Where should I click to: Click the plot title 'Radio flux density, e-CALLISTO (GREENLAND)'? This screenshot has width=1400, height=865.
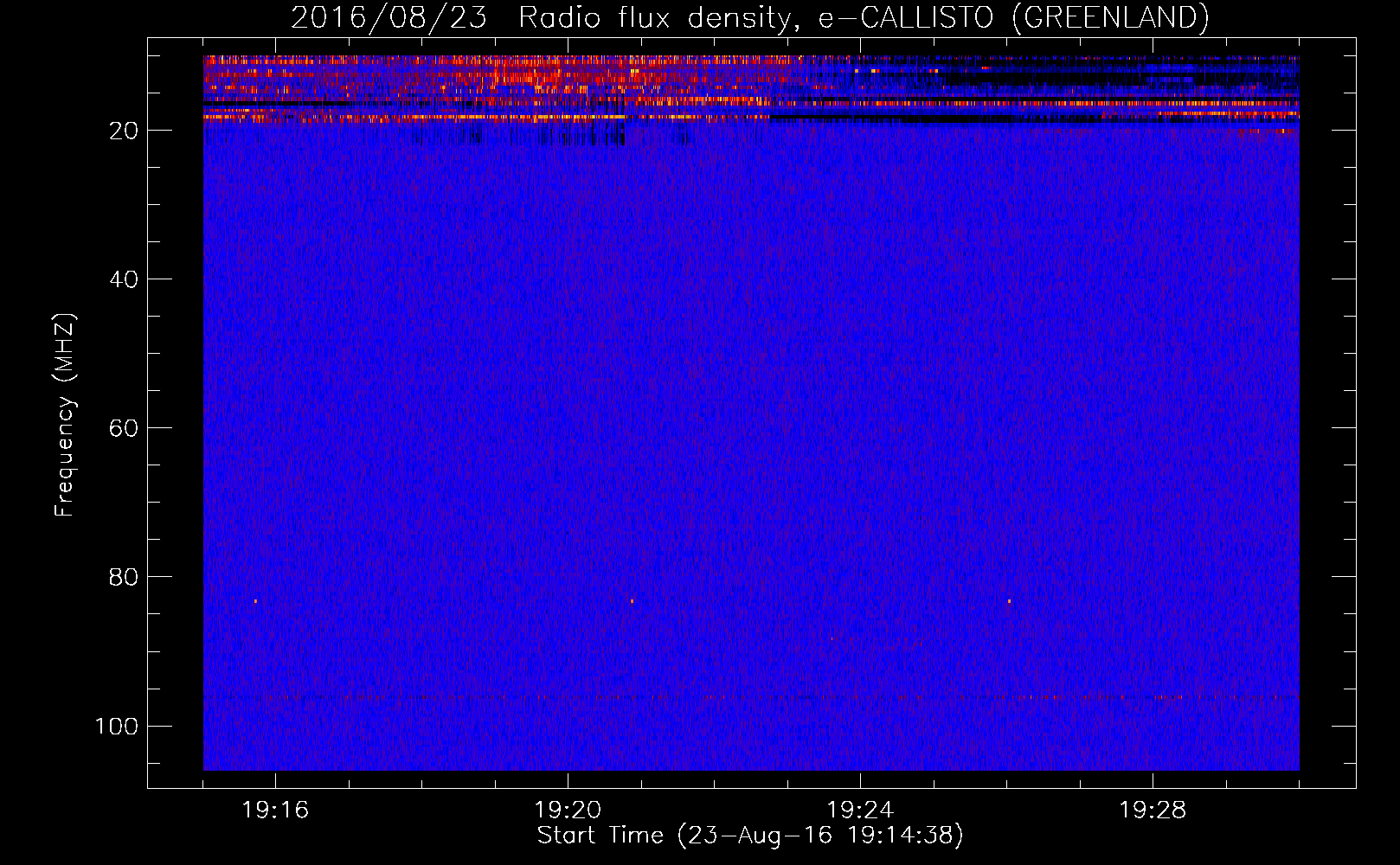tap(864, 17)
